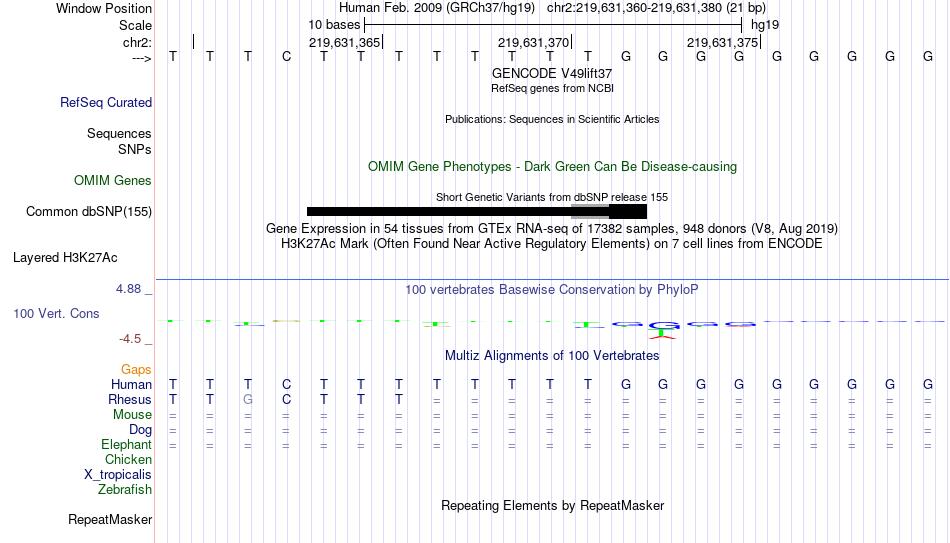
Task: Click the 219,631,365 position marker
Action: (x=345, y=42)
